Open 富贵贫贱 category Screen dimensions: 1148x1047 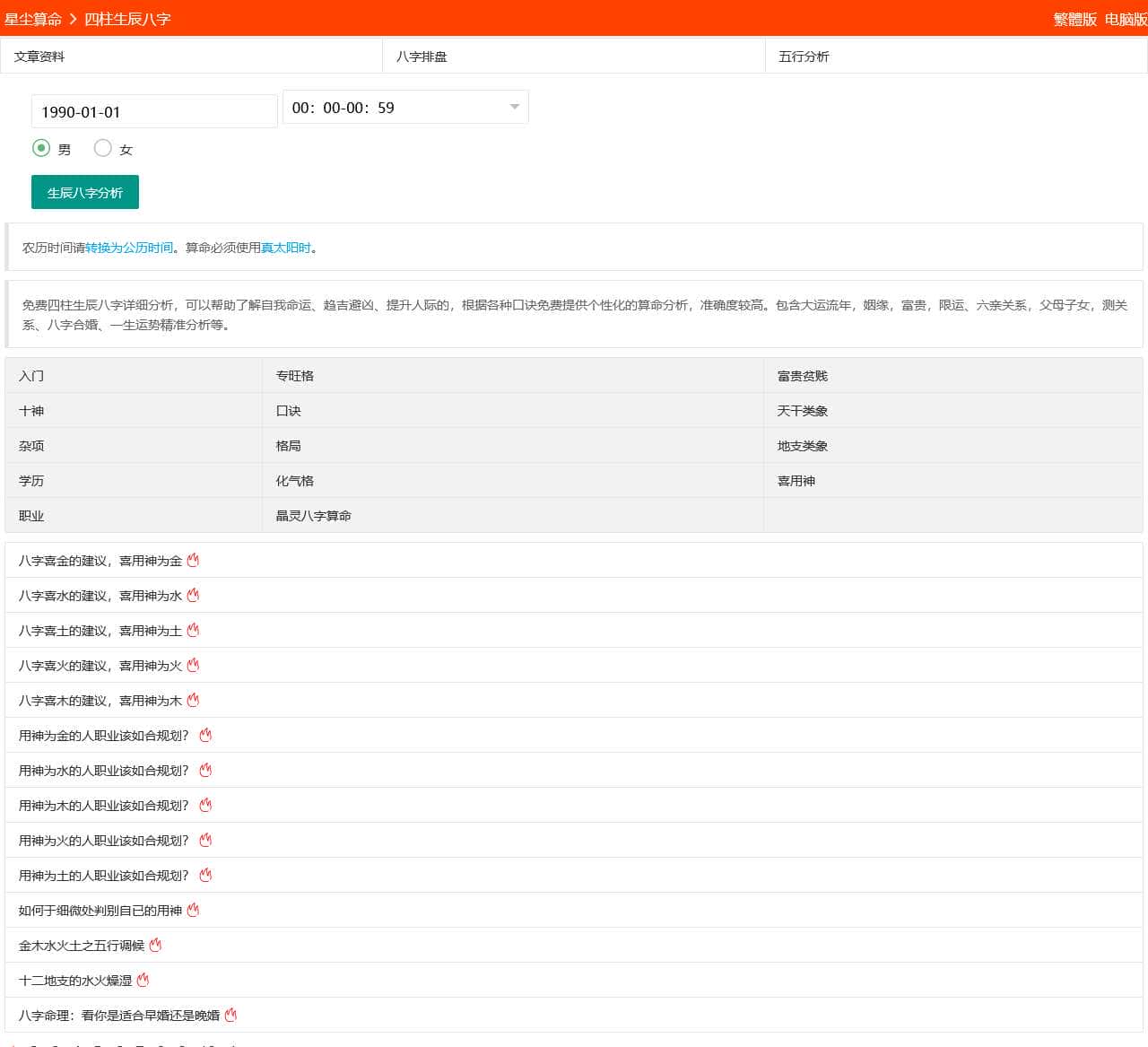click(803, 376)
